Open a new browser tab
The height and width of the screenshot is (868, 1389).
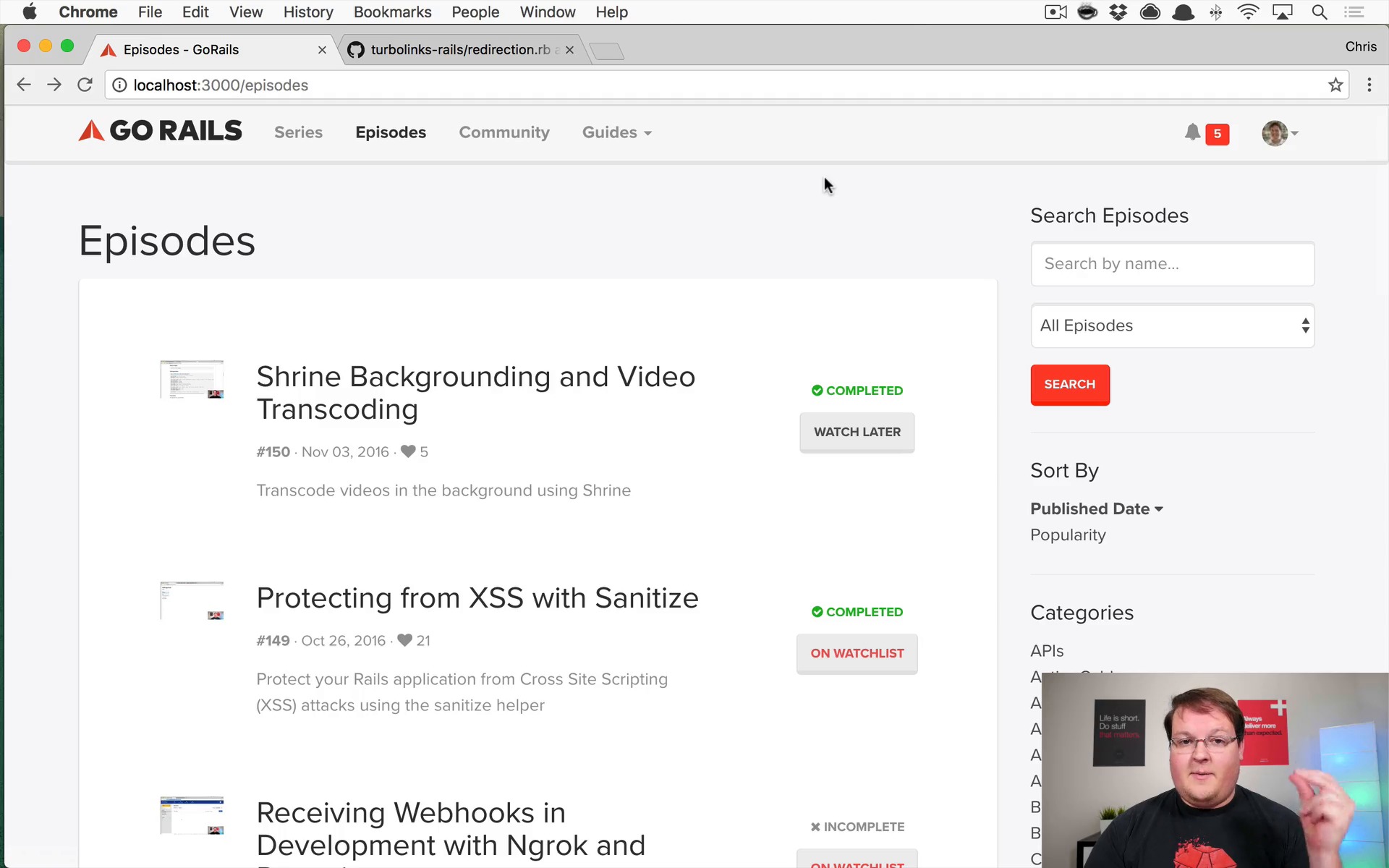pyautogui.click(x=606, y=51)
